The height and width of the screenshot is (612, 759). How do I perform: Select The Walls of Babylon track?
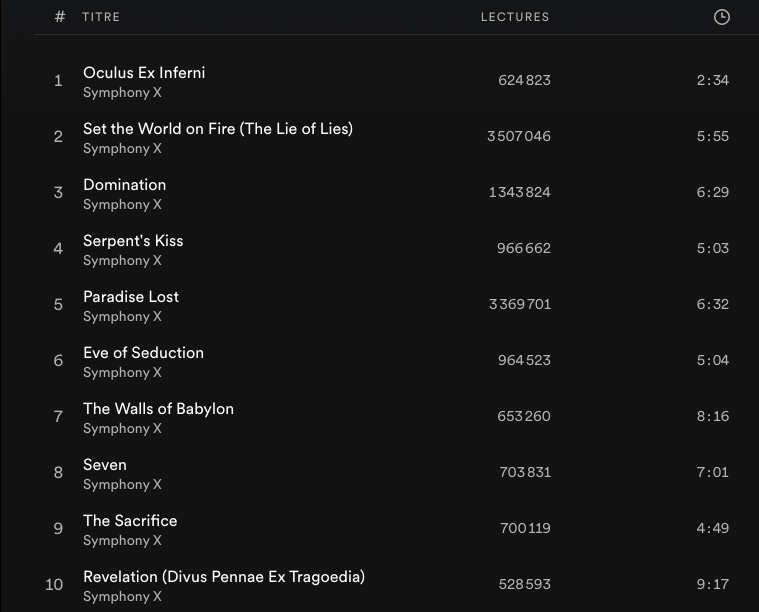coord(158,409)
